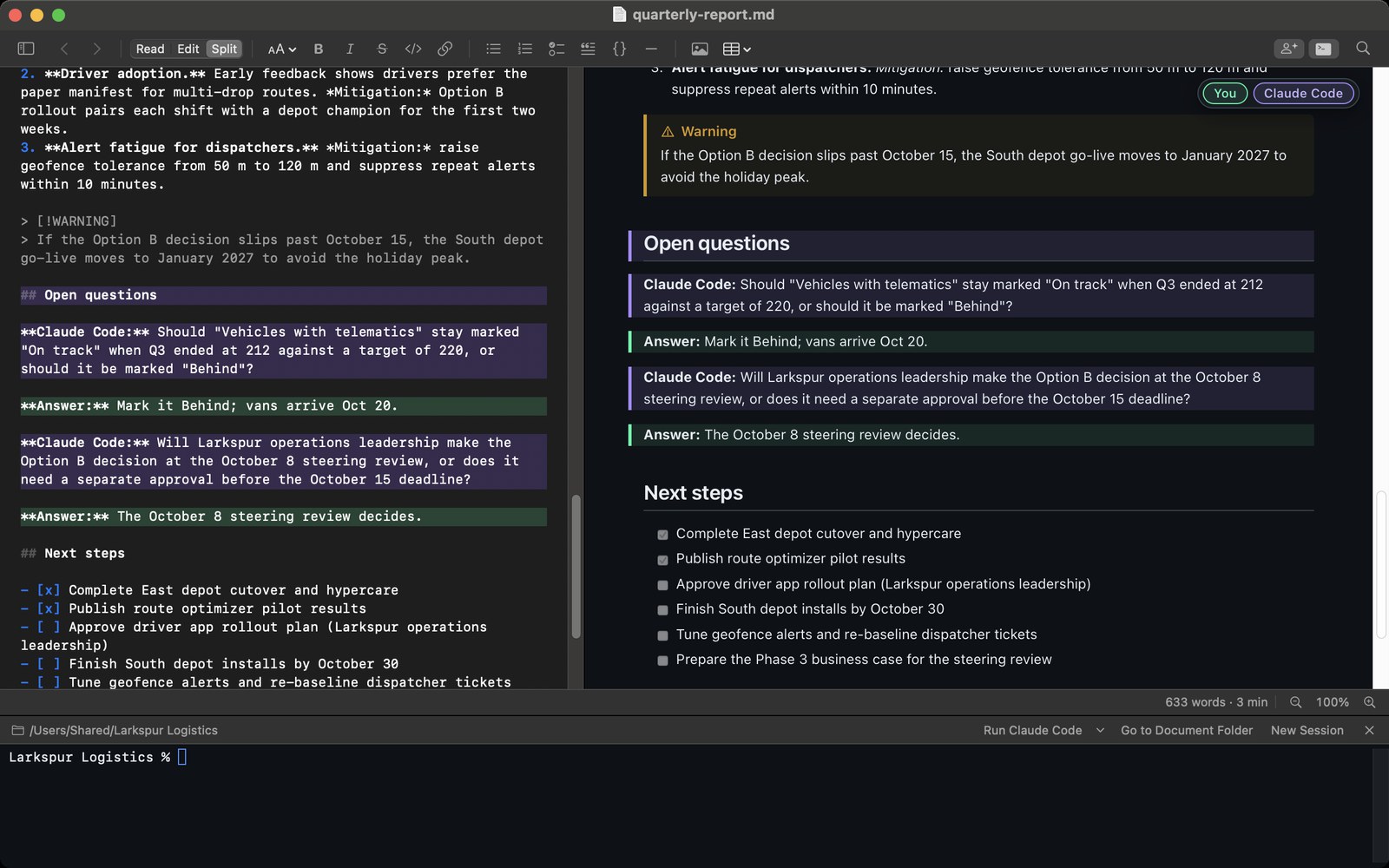
Task: Open the table insert dropdown
Action: (736, 49)
